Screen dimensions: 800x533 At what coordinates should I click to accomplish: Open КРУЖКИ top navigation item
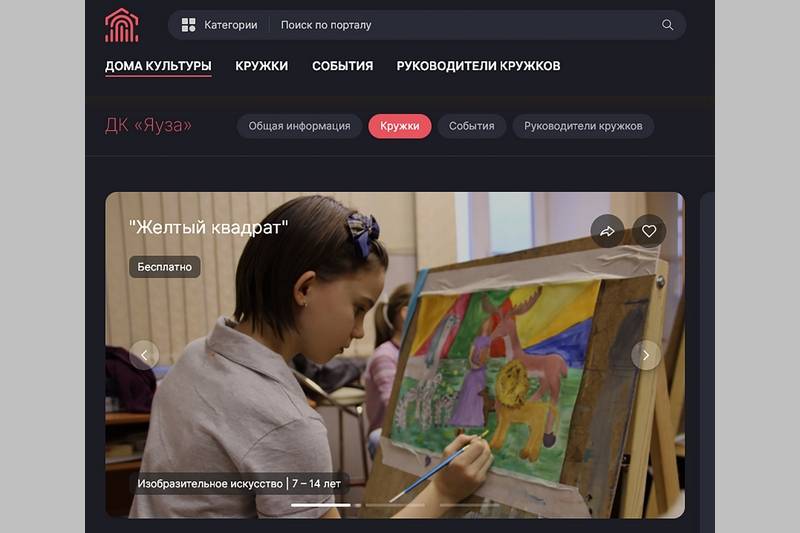point(262,66)
